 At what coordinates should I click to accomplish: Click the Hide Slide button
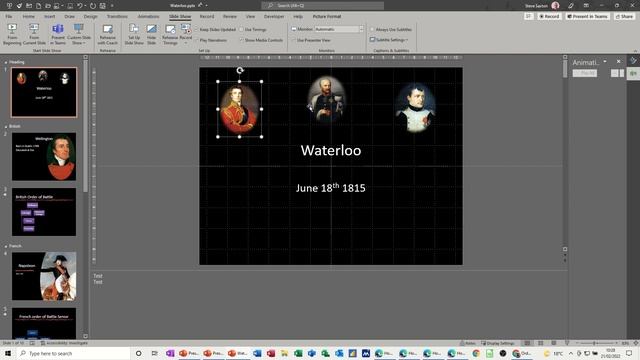click(x=151, y=34)
